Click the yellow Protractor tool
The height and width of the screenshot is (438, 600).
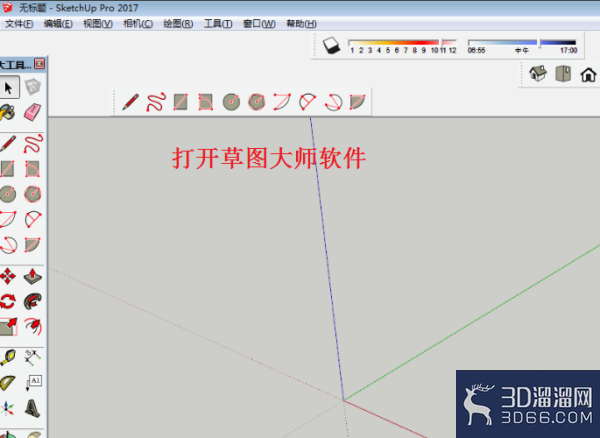point(8,383)
